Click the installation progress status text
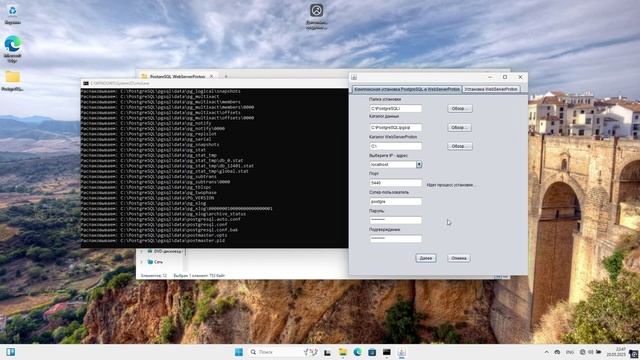Viewport: 640px width, 360px height. click(450, 185)
